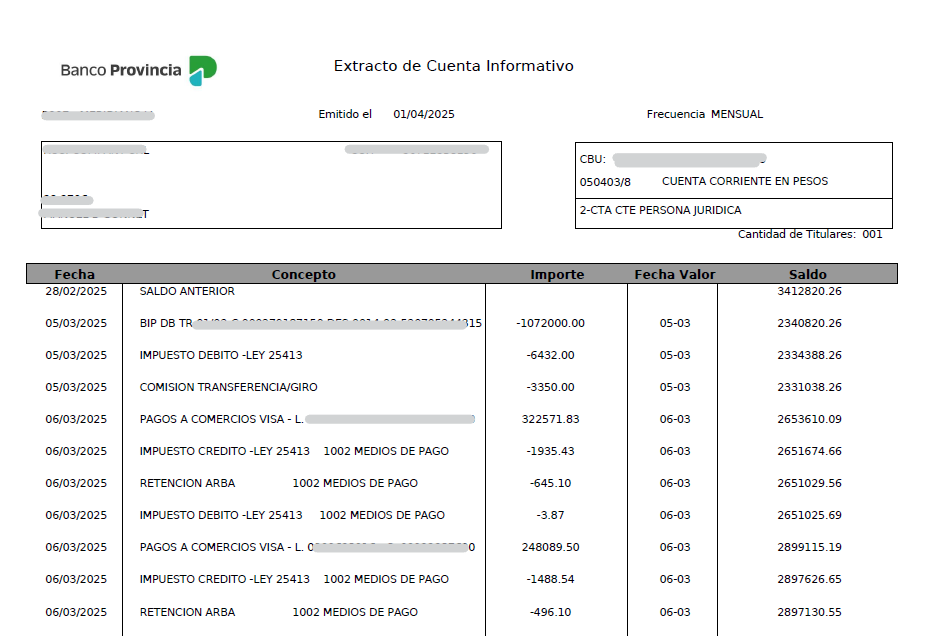
Task: Click 'IMPUESTO CREDITO -LEY 25413' in -1935.43 row
Action: pos(224,451)
